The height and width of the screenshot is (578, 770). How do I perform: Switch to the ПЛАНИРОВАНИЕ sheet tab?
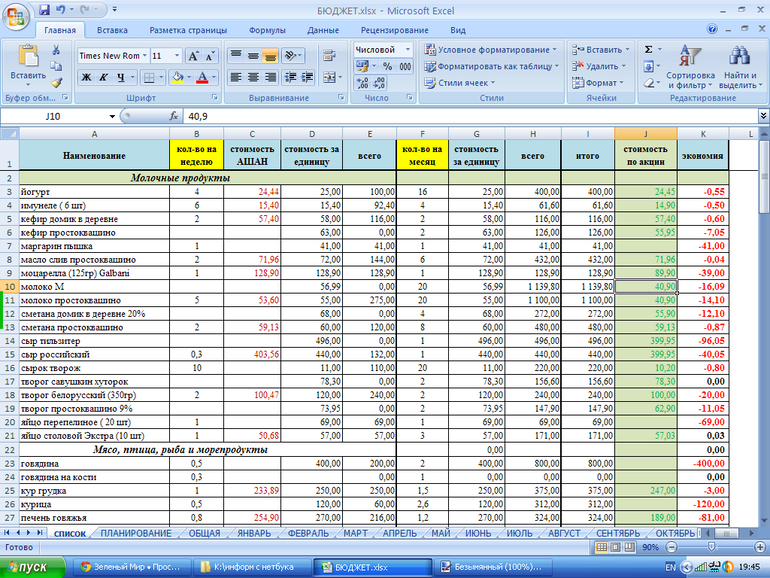pos(136,533)
